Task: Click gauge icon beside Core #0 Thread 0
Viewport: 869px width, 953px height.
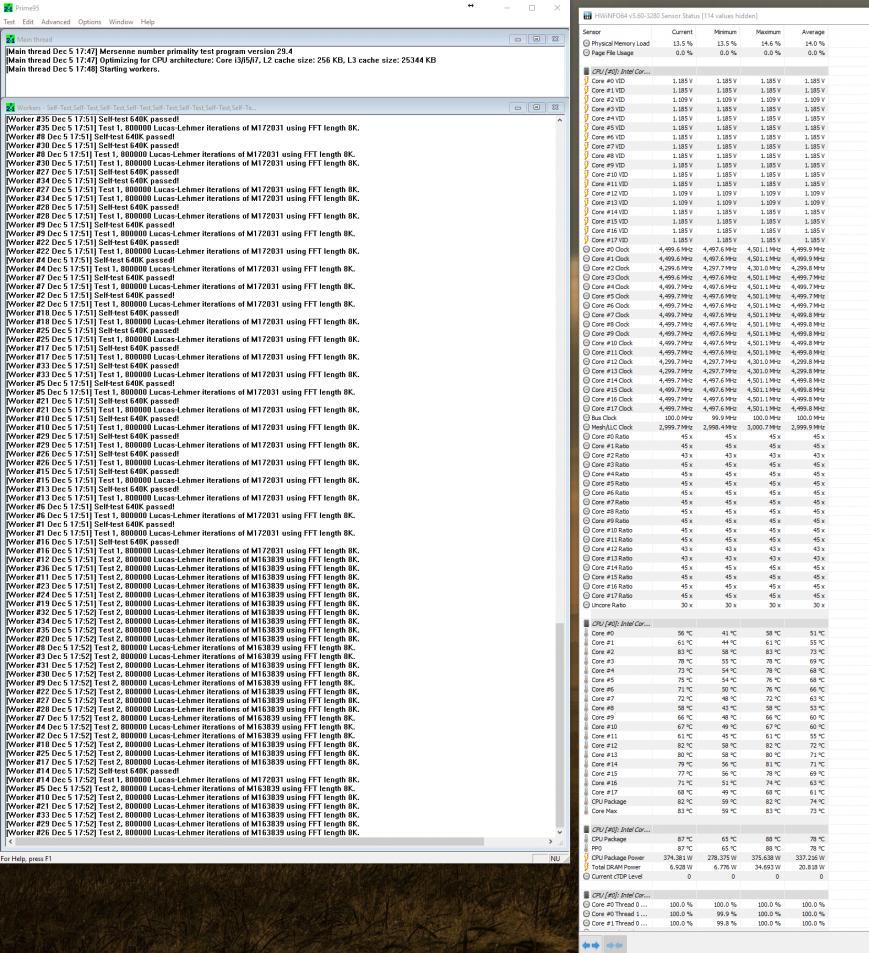Action: pyautogui.click(x=586, y=904)
